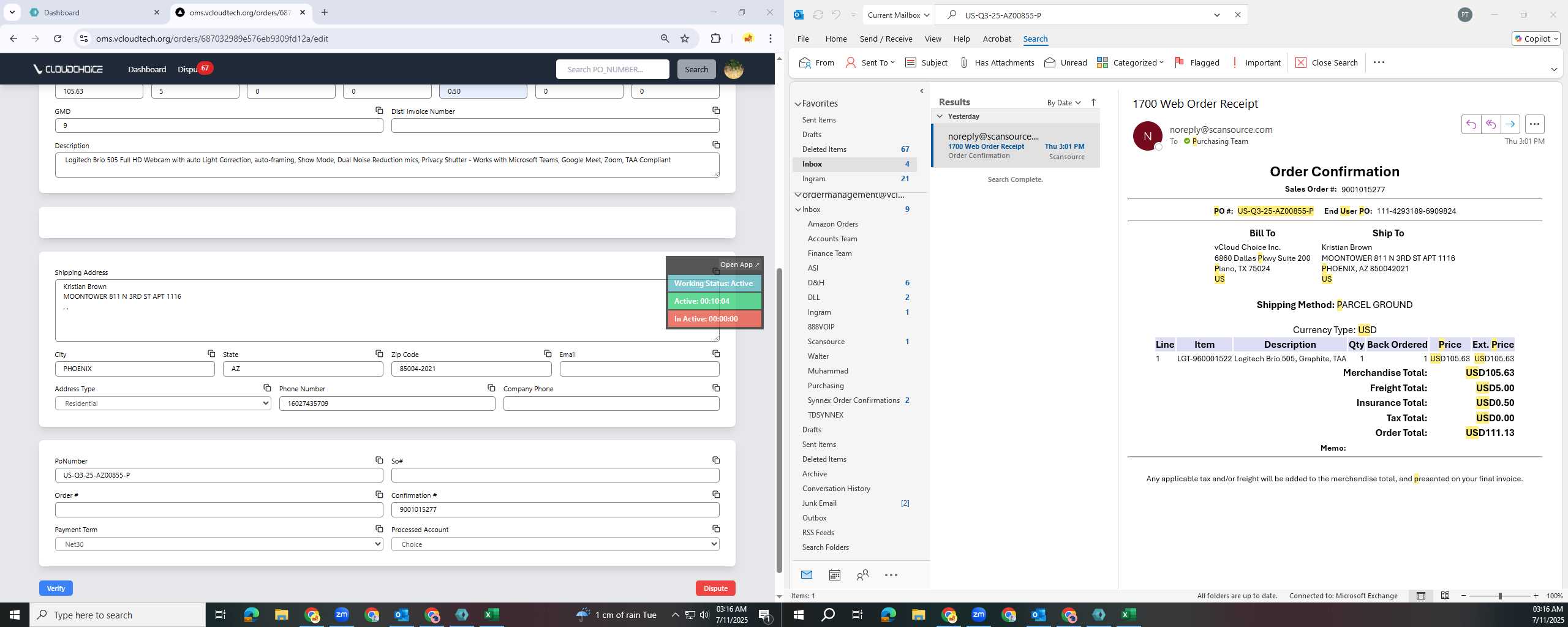Open the Current Mailbox scope dropdown
Image resolution: width=1568 pixels, height=627 pixels.
pyautogui.click(x=899, y=15)
